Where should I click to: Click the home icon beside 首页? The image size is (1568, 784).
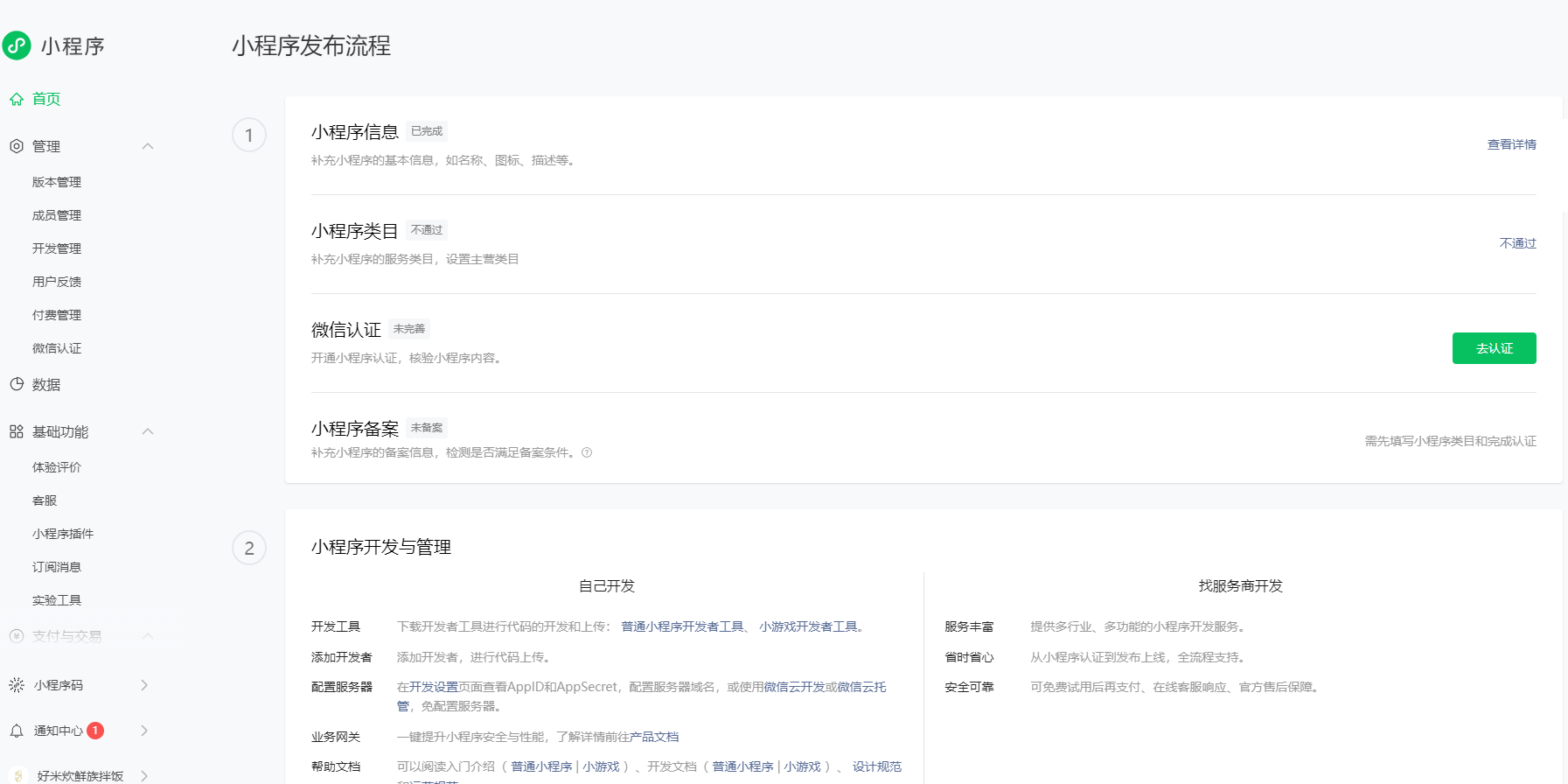coord(17,99)
